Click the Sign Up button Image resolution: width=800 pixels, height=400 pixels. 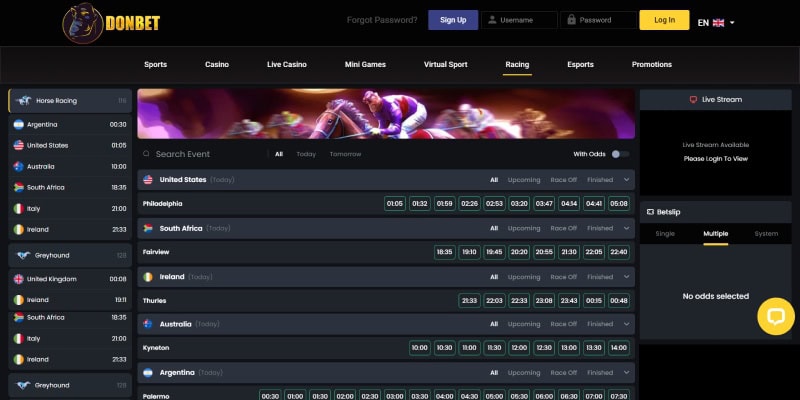tap(453, 20)
